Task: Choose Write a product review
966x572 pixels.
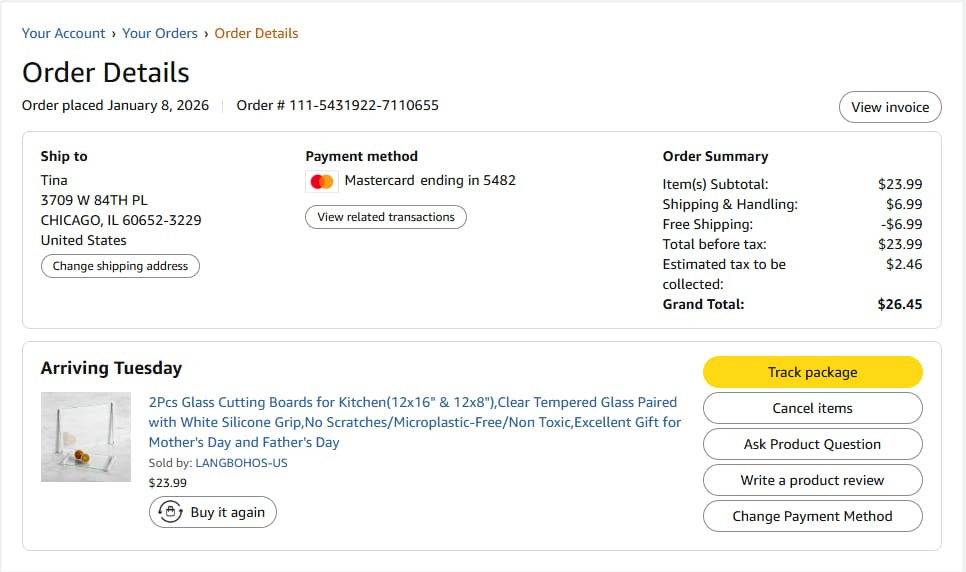Action: (812, 480)
